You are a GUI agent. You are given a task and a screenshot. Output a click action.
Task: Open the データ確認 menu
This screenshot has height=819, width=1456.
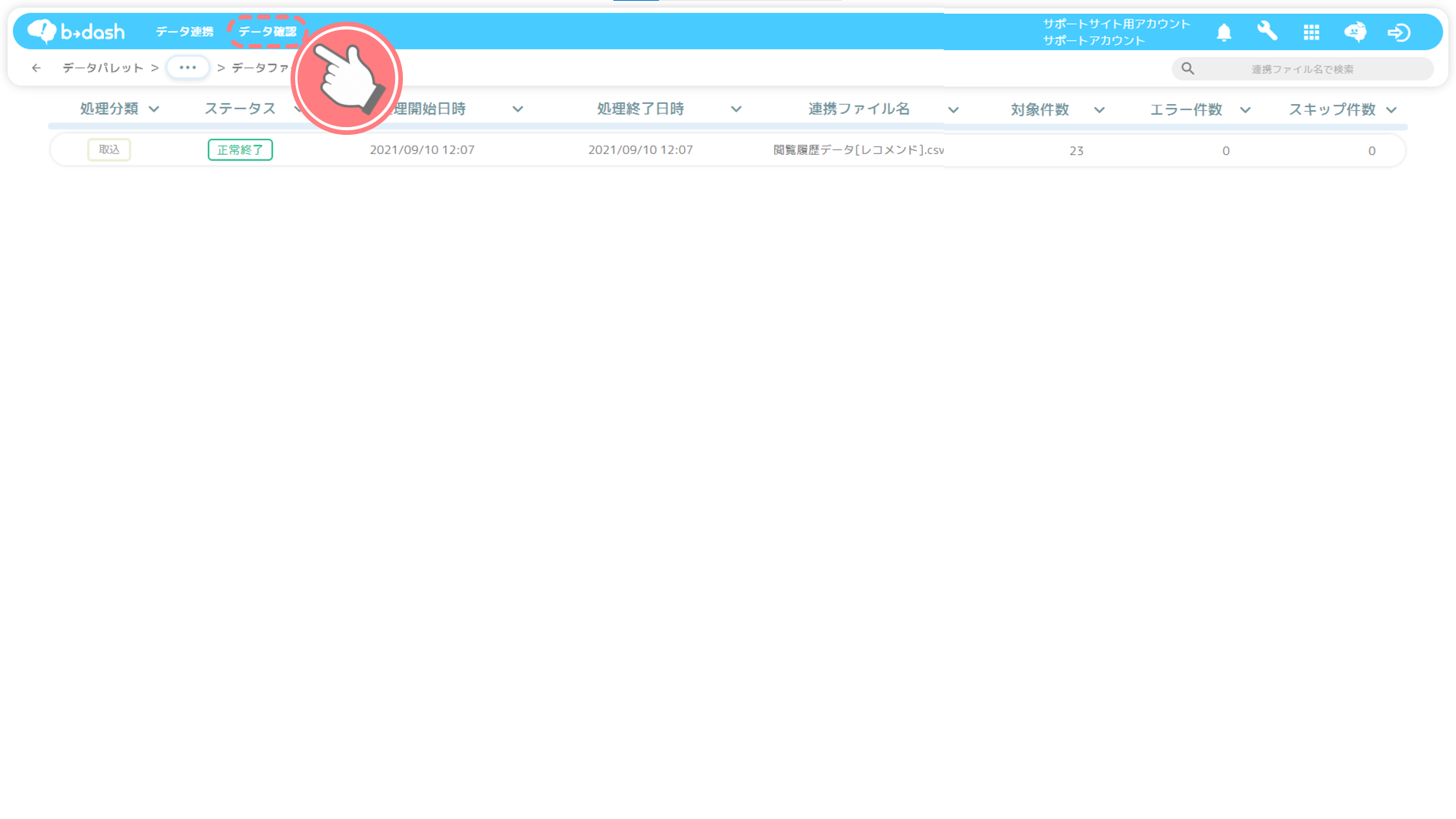click(267, 32)
